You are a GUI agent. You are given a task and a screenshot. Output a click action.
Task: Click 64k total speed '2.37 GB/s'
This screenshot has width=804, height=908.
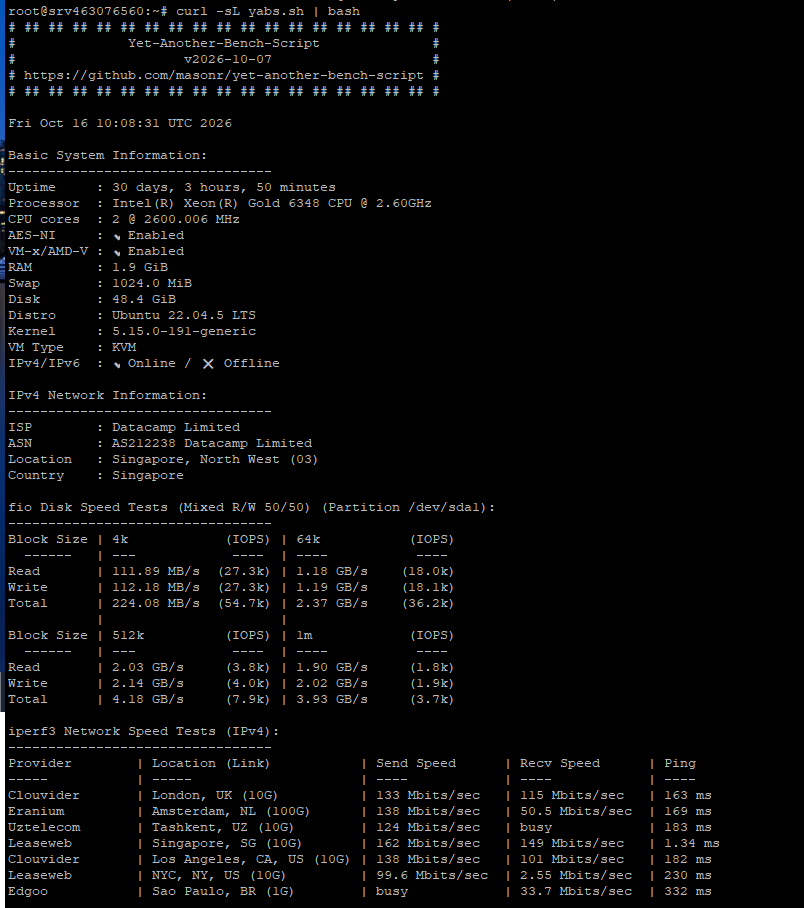tap(332, 603)
